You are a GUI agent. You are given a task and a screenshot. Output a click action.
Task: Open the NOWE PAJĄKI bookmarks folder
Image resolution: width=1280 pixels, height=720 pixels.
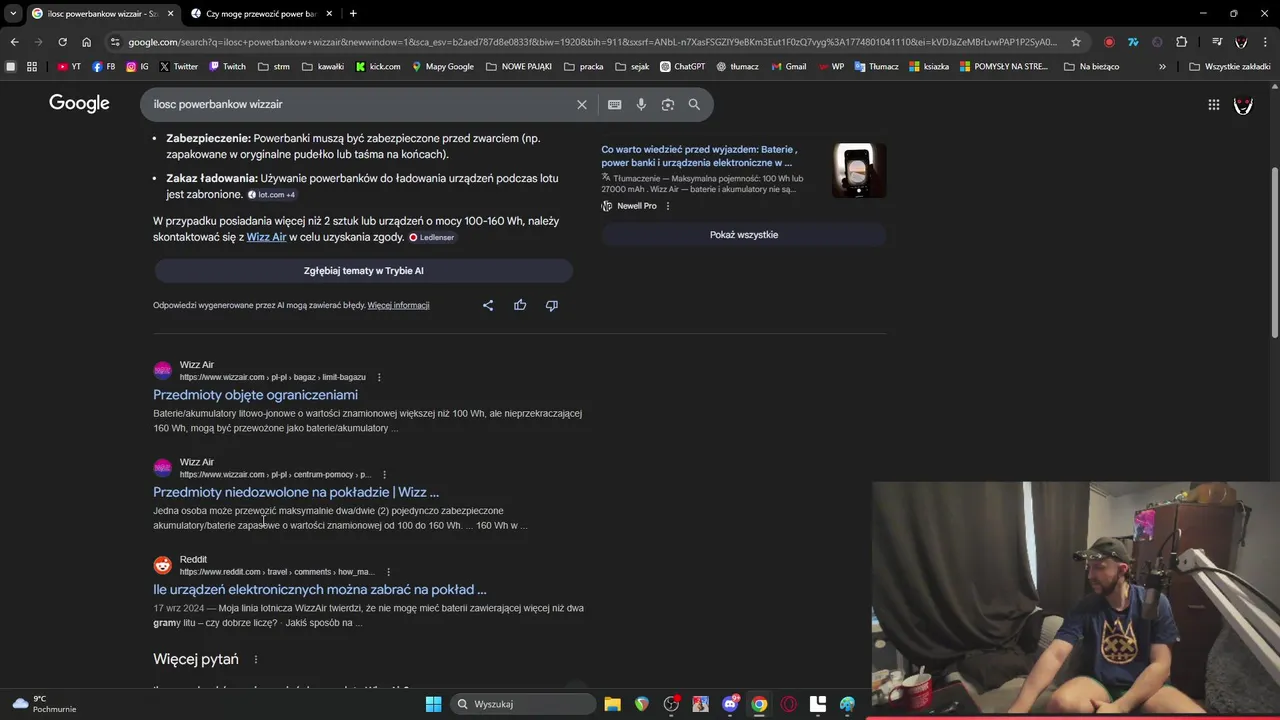(519, 67)
